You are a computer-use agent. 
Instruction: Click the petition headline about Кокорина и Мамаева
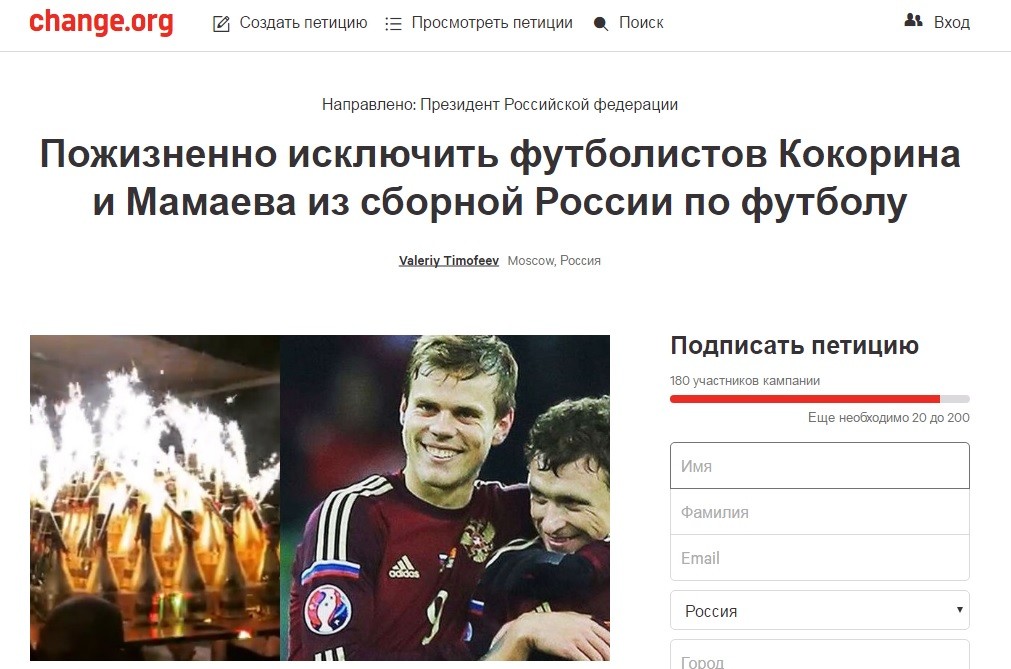pos(500,178)
